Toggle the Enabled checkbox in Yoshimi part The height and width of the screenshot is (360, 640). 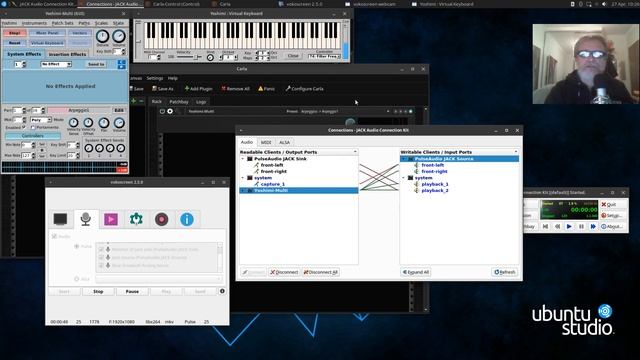coord(24,127)
